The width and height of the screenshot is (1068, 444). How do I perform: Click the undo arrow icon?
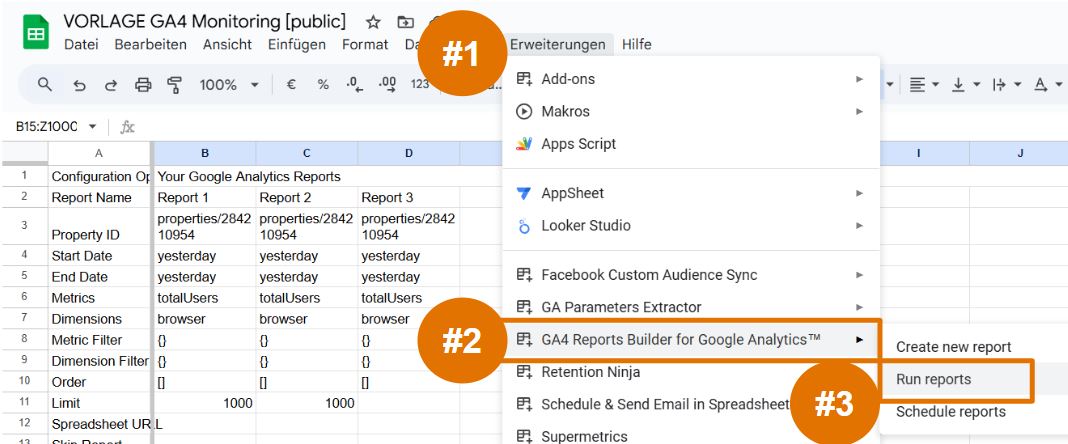79,85
